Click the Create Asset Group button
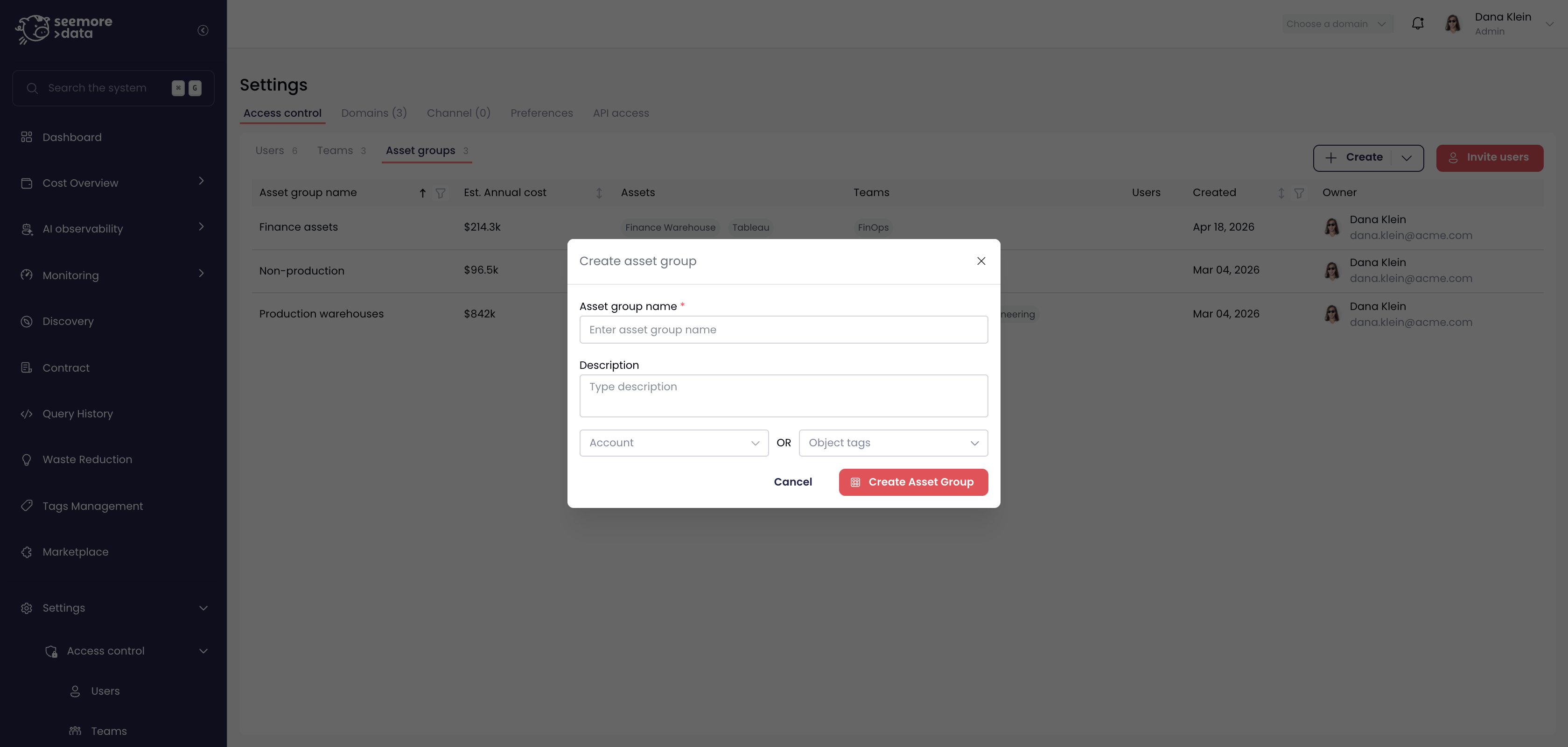The height and width of the screenshot is (747, 1568). 913,481
